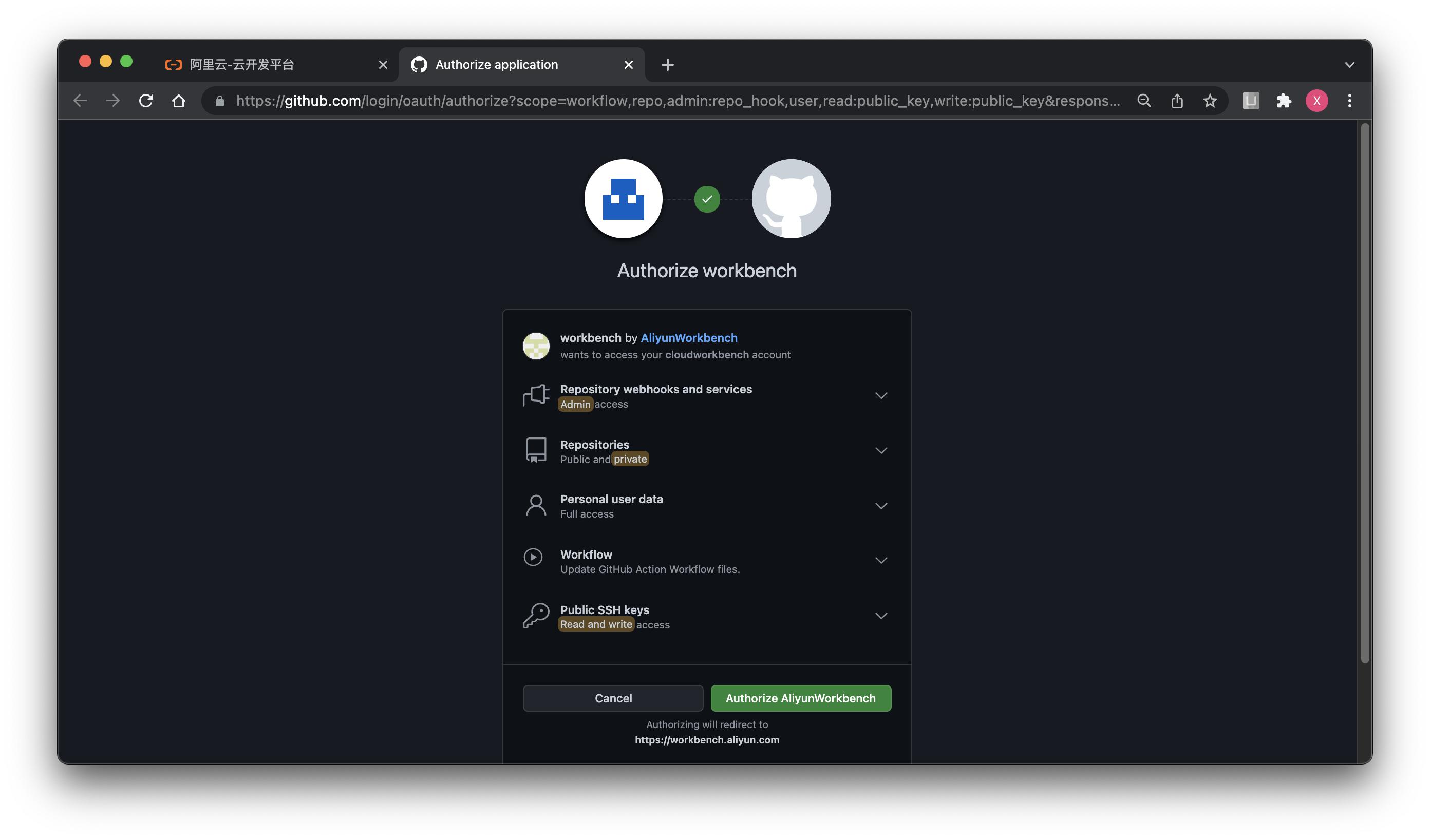Open a new browser tab
Image resolution: width=1430 pixels, height=840 pixels.
point(667,65)
